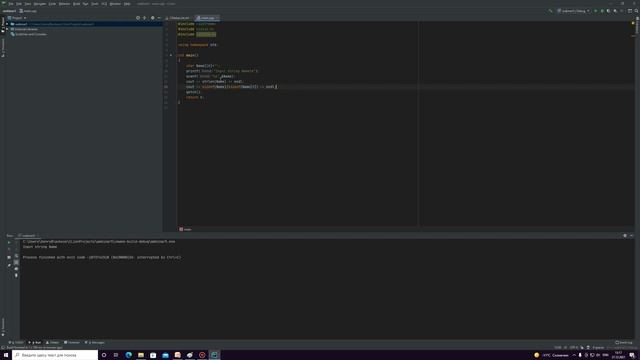Image resolution: width=640 pixels, height=360 pixels.
Task: Click the Favorites vertical sidebar tab
Action: (3, 327)
